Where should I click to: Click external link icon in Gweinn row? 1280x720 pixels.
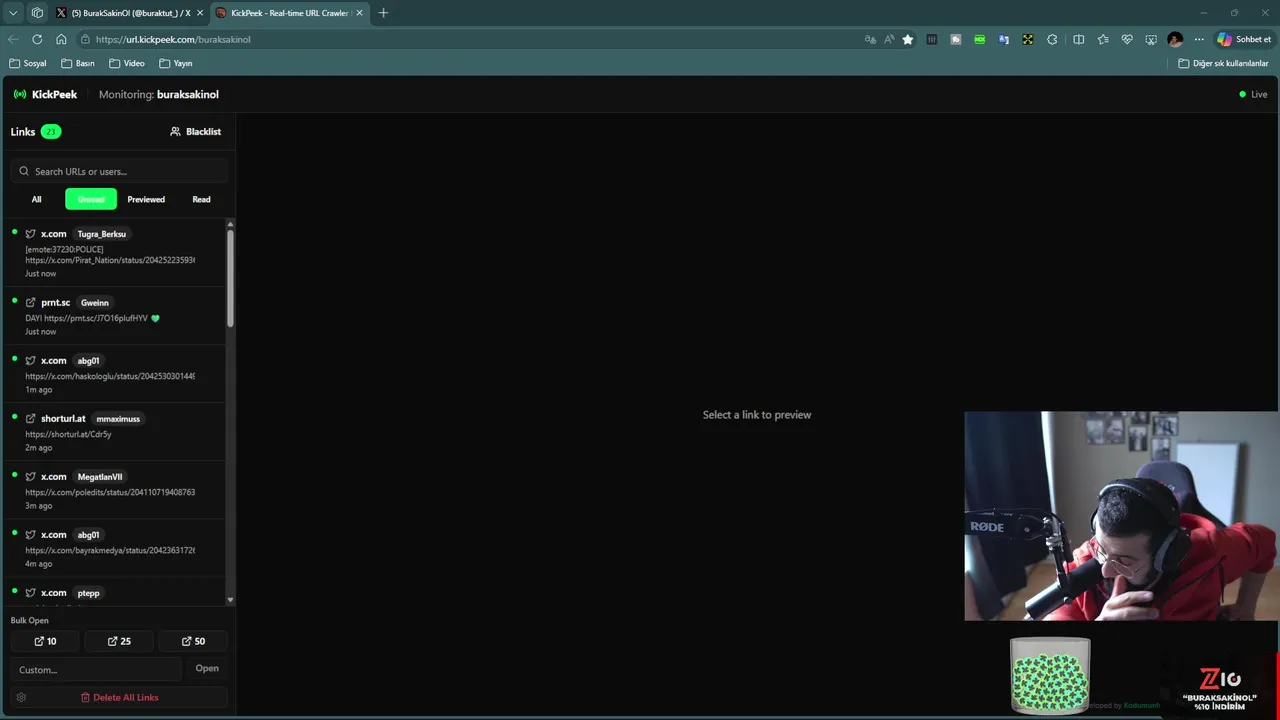[x=31, y=302]
